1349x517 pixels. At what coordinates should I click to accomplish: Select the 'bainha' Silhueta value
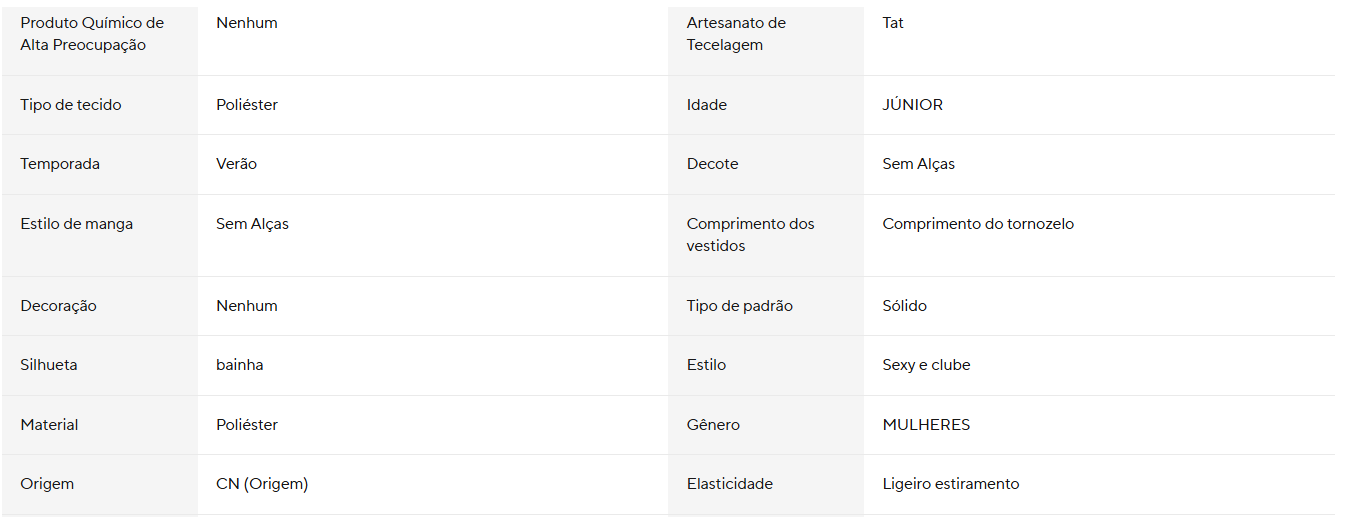[240, 365]
